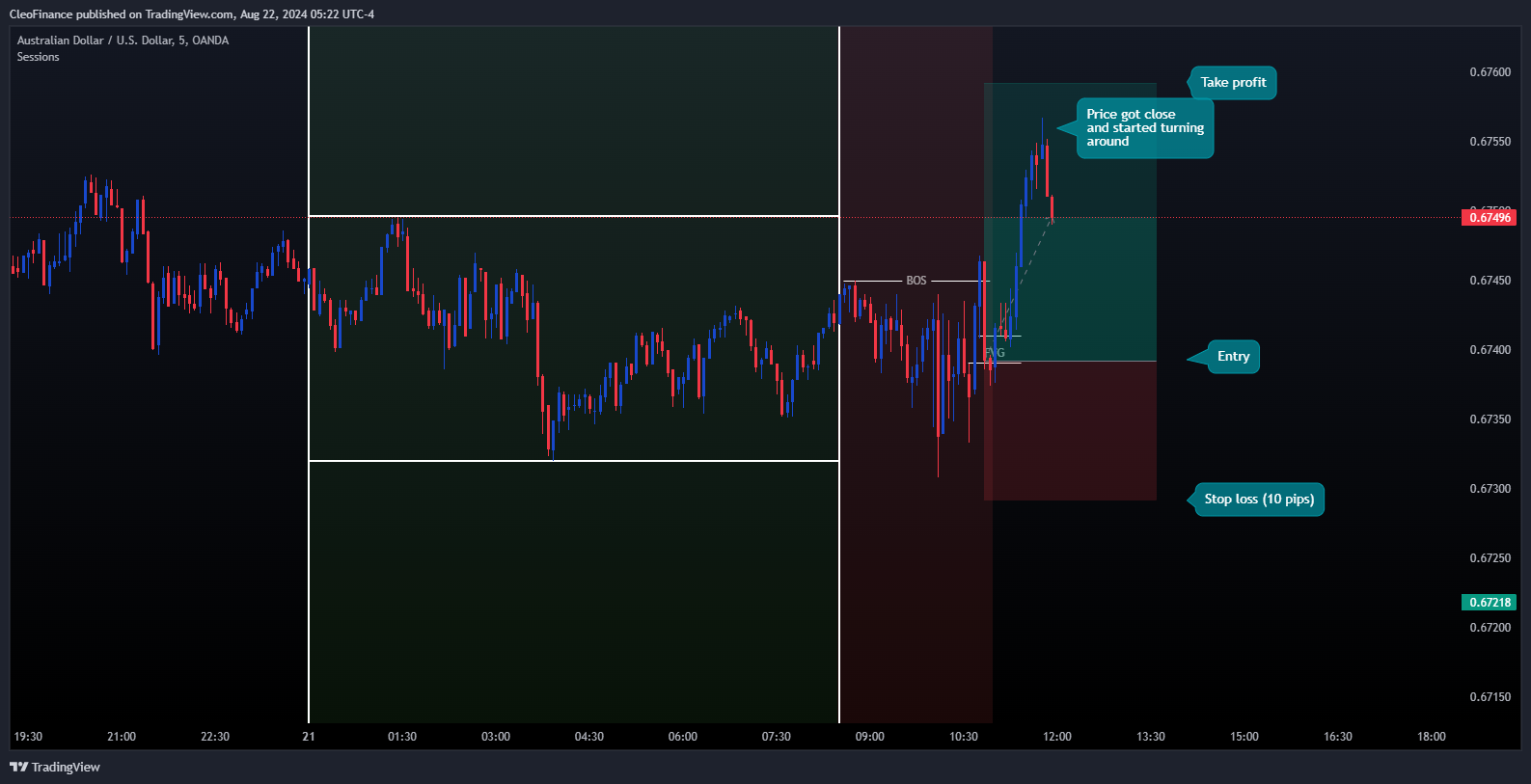1531x784 pixels.
Task: Click the 0.67550 price axis label
Action: (1490, 142)
